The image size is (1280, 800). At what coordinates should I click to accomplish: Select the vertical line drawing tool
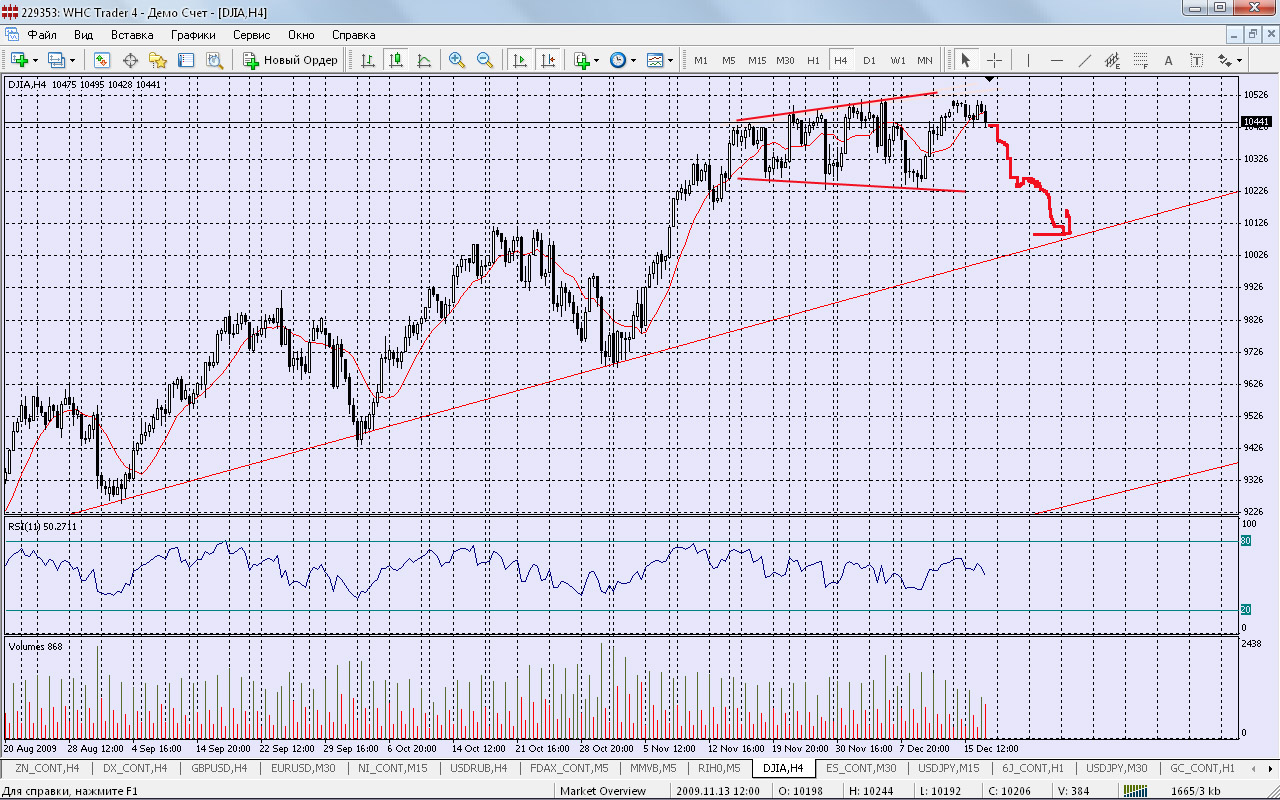pos(1027,60)
